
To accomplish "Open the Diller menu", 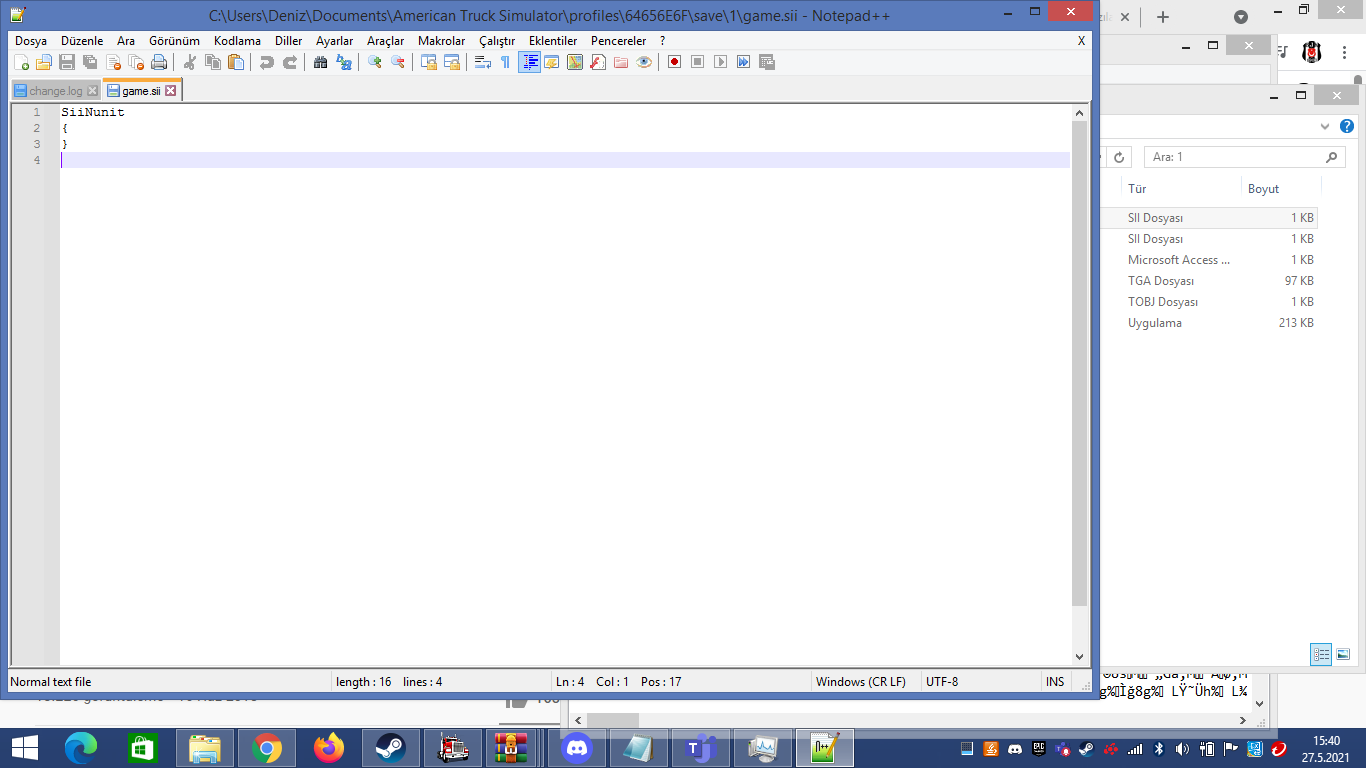I will tap(289, 41).
